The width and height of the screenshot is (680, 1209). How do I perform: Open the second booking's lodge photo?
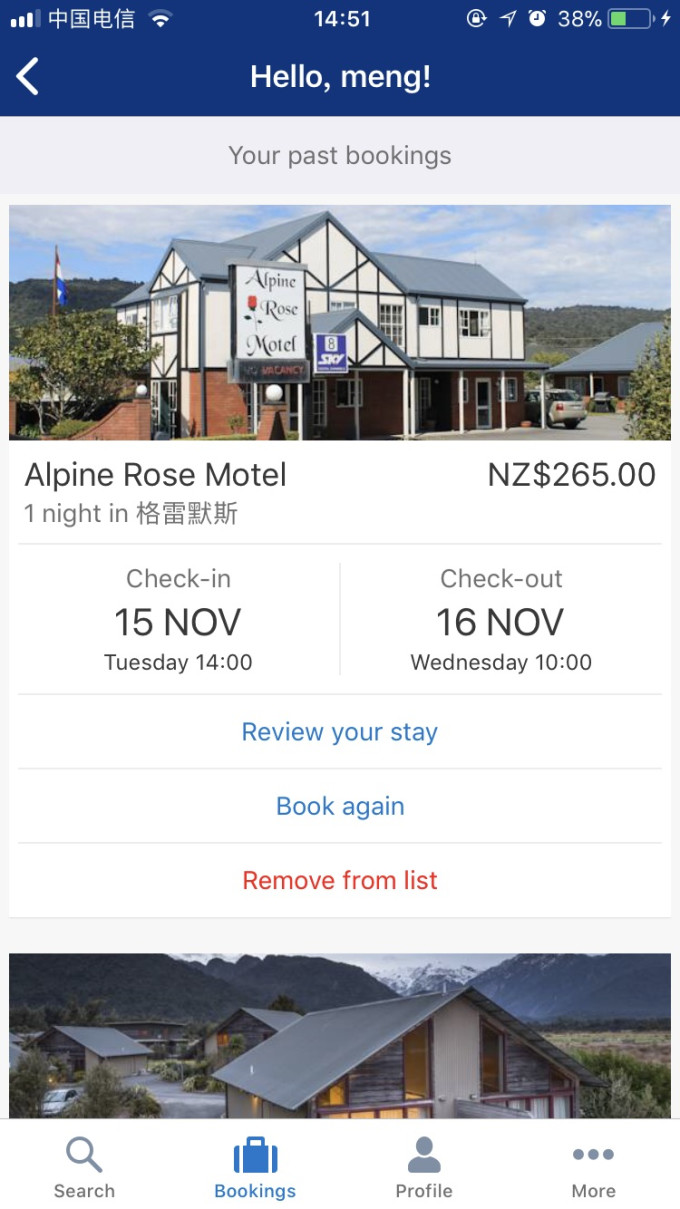[x=340, y=1035]
